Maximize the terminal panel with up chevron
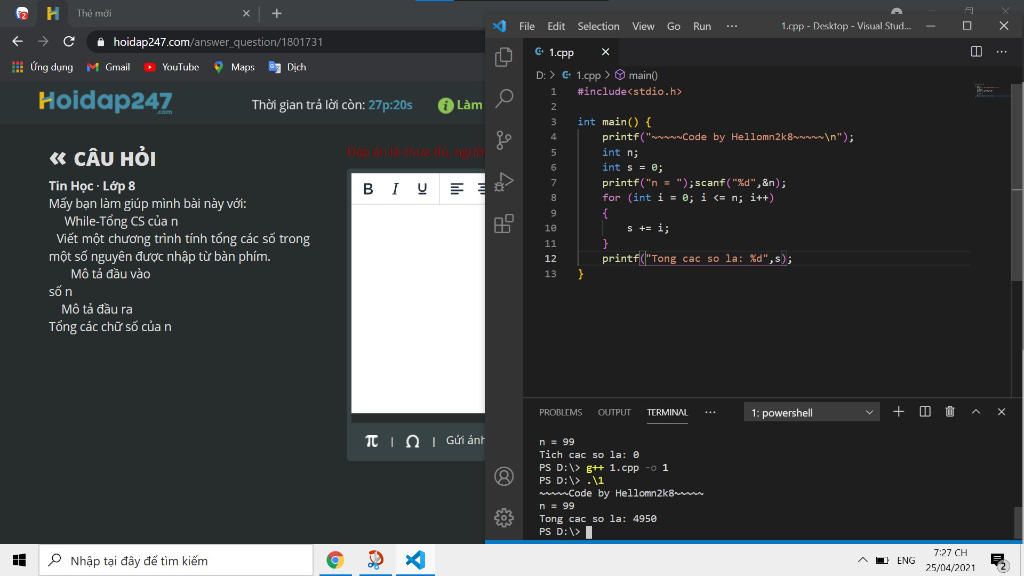Image resolution: width=1024 pixels, height=576 pixels. click(x=976, y=411)
